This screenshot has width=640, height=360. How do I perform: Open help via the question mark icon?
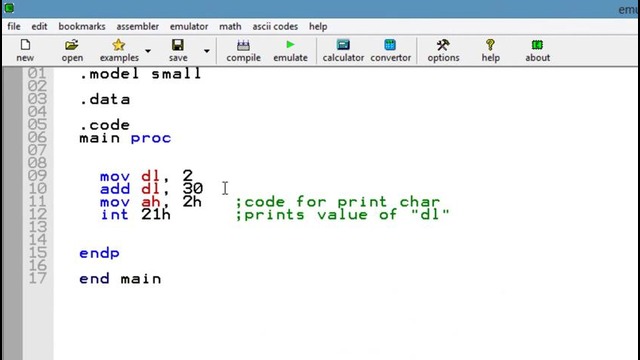tap(490, 44)
